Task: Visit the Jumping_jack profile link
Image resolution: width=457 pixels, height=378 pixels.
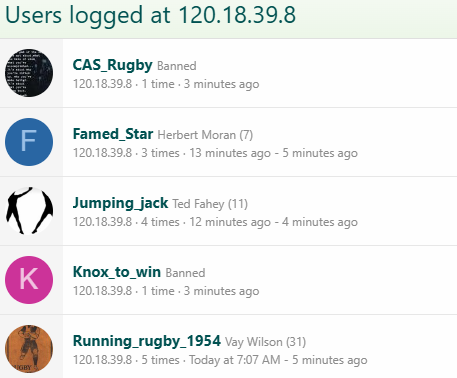Action: click(x=120, y=203)
